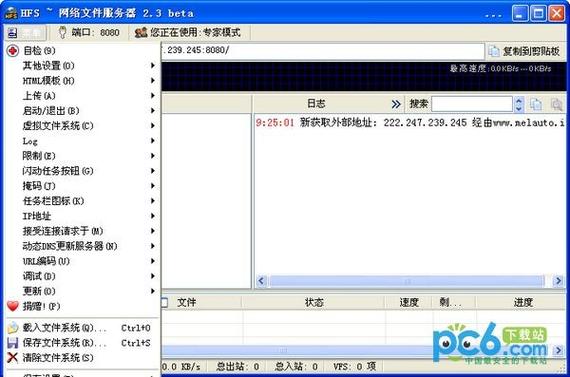Expand the log panel double chevron
The height and width of the screenshot is (377, 570).
click(x=396, y=104)
